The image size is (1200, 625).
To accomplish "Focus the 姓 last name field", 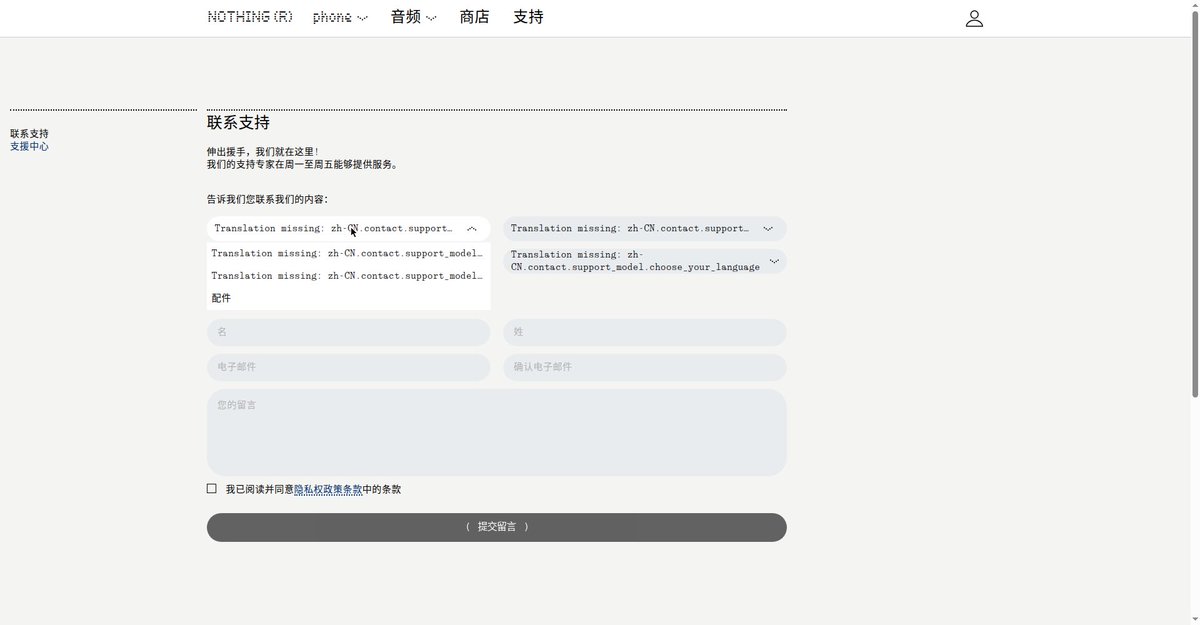I will (x=644, y=332).
